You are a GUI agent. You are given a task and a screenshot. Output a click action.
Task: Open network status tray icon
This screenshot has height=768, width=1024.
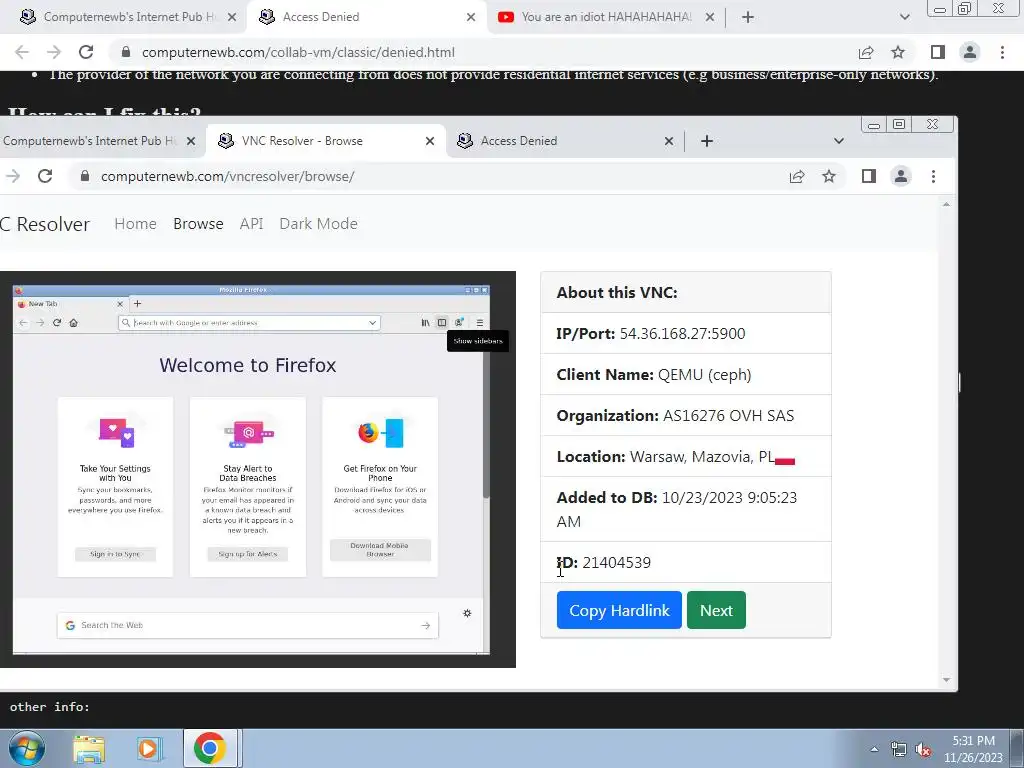(x=899, y=750)
